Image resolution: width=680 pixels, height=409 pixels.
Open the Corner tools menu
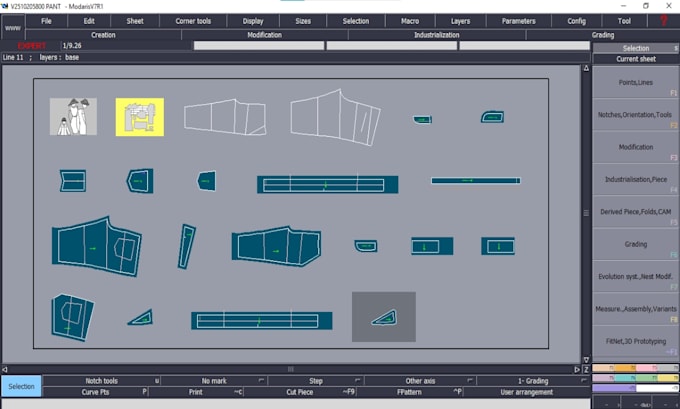[193, 21]
